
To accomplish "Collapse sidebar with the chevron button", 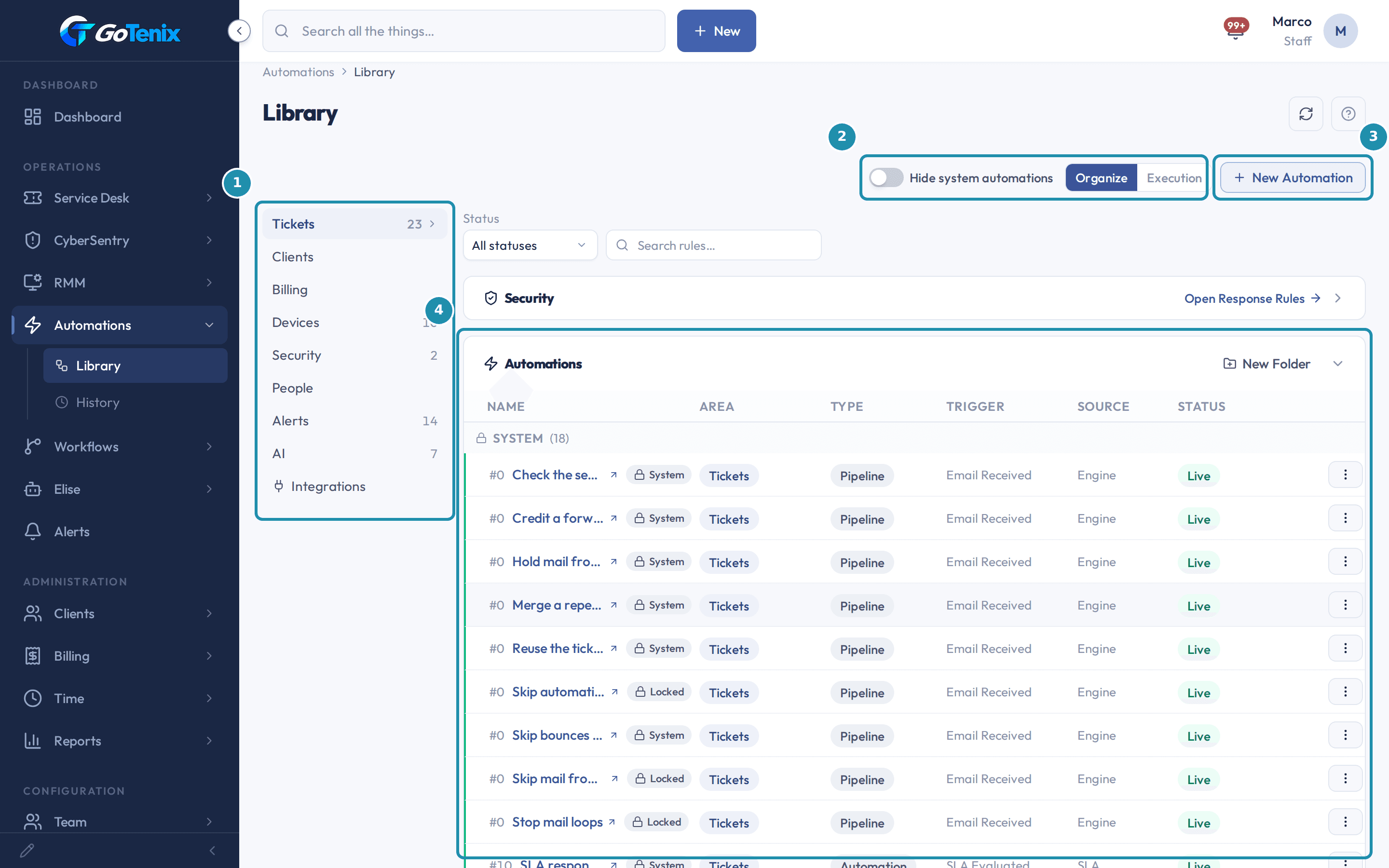I will [239, 31].
